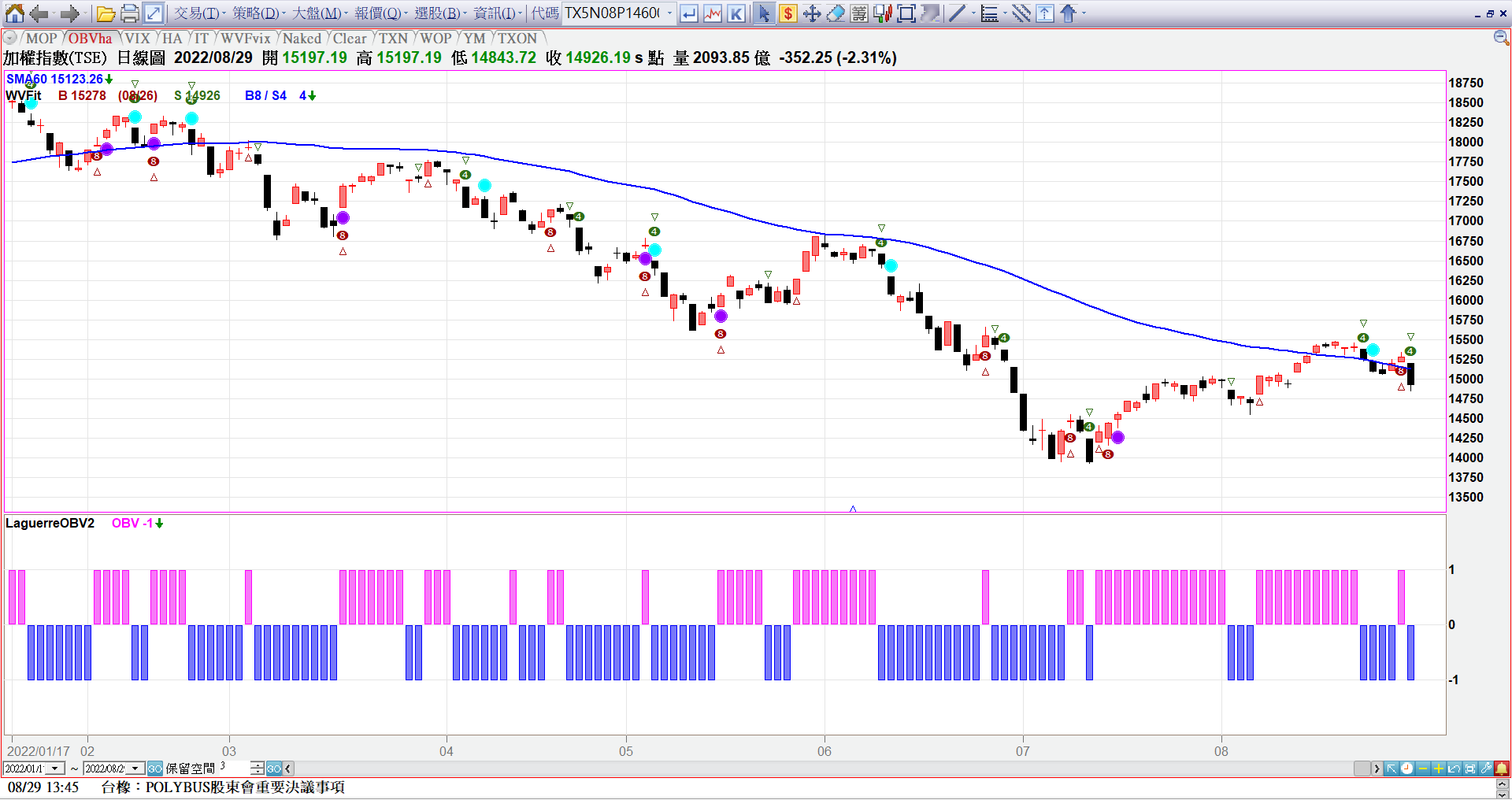Click the minus zoom-out bottom button
Screen dimensions: 1512x800
[x=1423, y=769]
